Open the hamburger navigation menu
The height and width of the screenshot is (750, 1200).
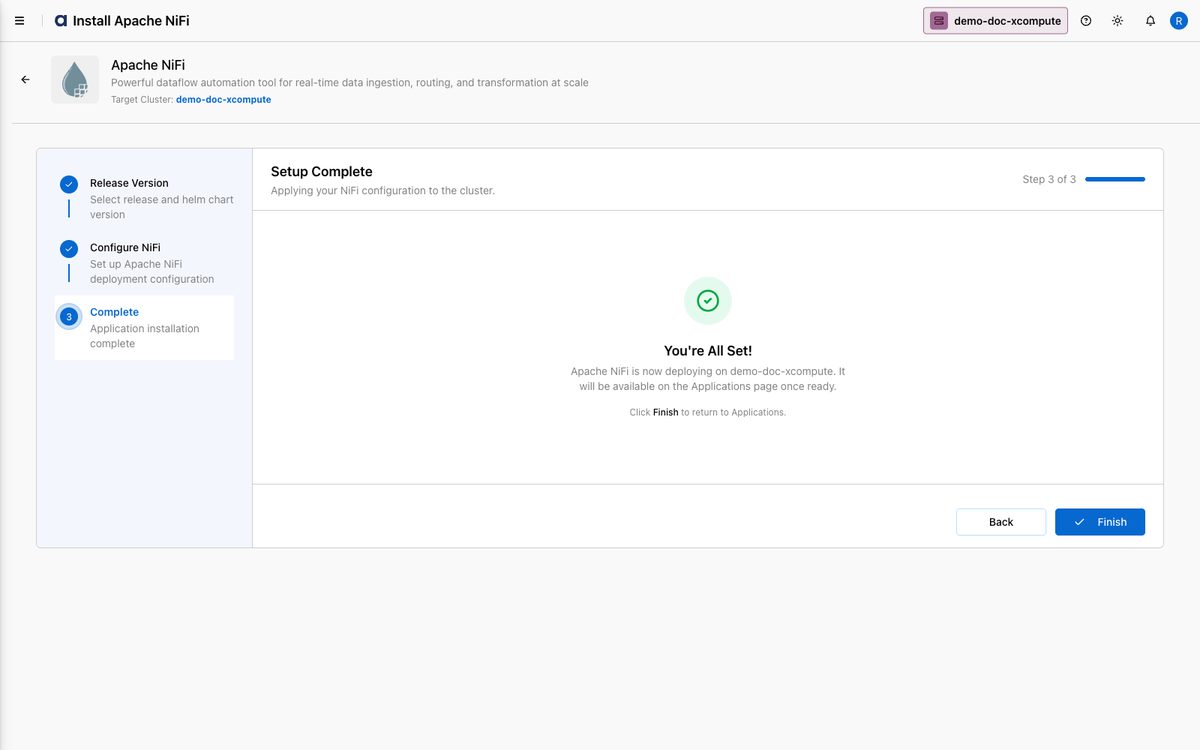pyautogui.click(x=19, y=21)
